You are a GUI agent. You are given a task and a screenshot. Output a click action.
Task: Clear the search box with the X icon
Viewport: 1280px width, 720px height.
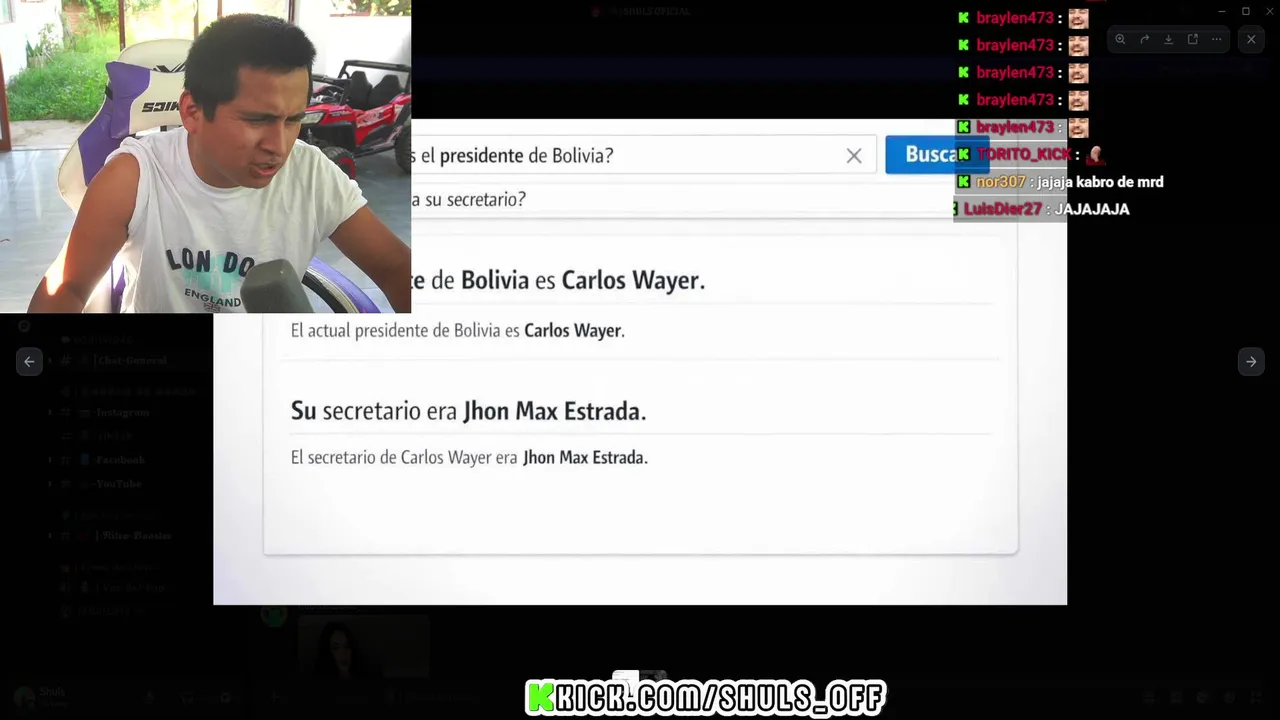(x=854, y=156)
